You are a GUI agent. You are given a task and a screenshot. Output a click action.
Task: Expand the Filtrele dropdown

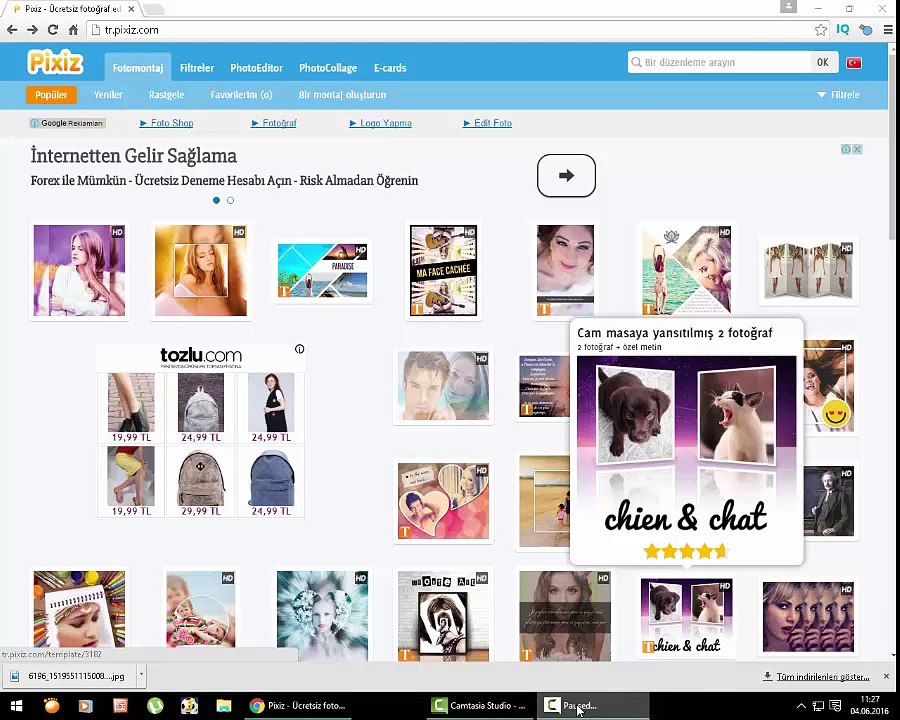(839, 95)
